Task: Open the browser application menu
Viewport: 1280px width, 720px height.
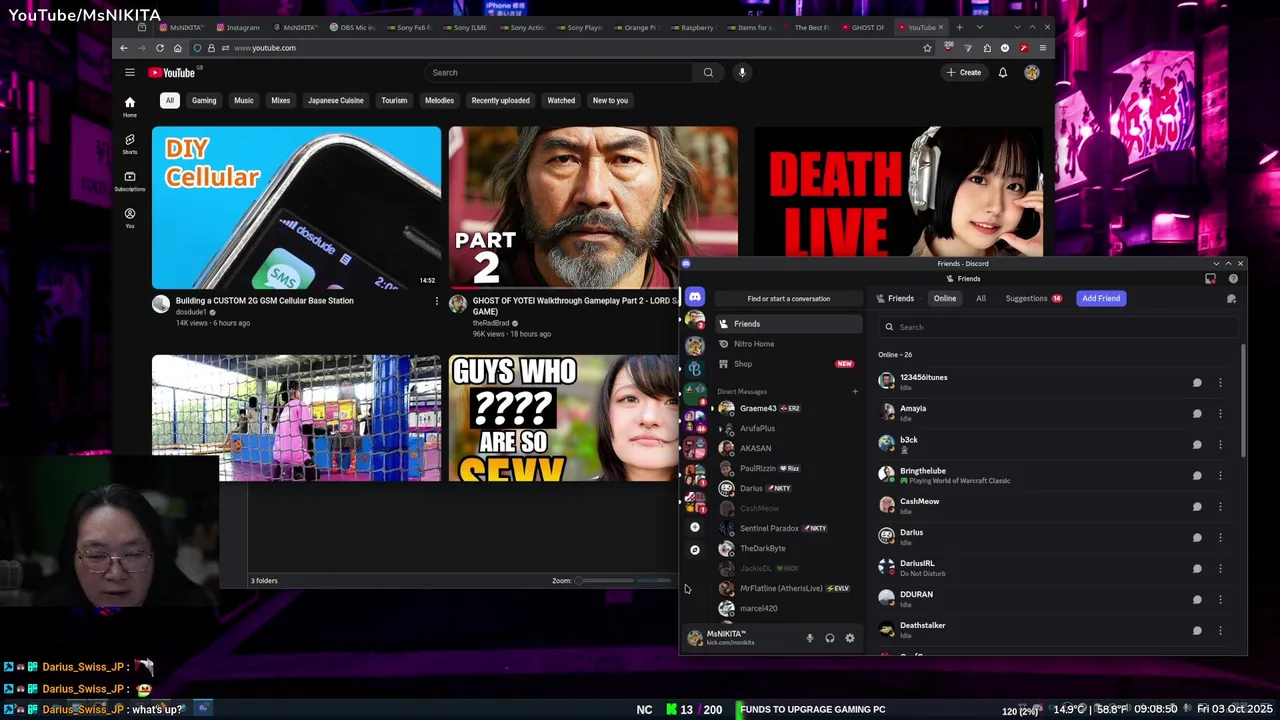Action: [x=1042, y=48]
